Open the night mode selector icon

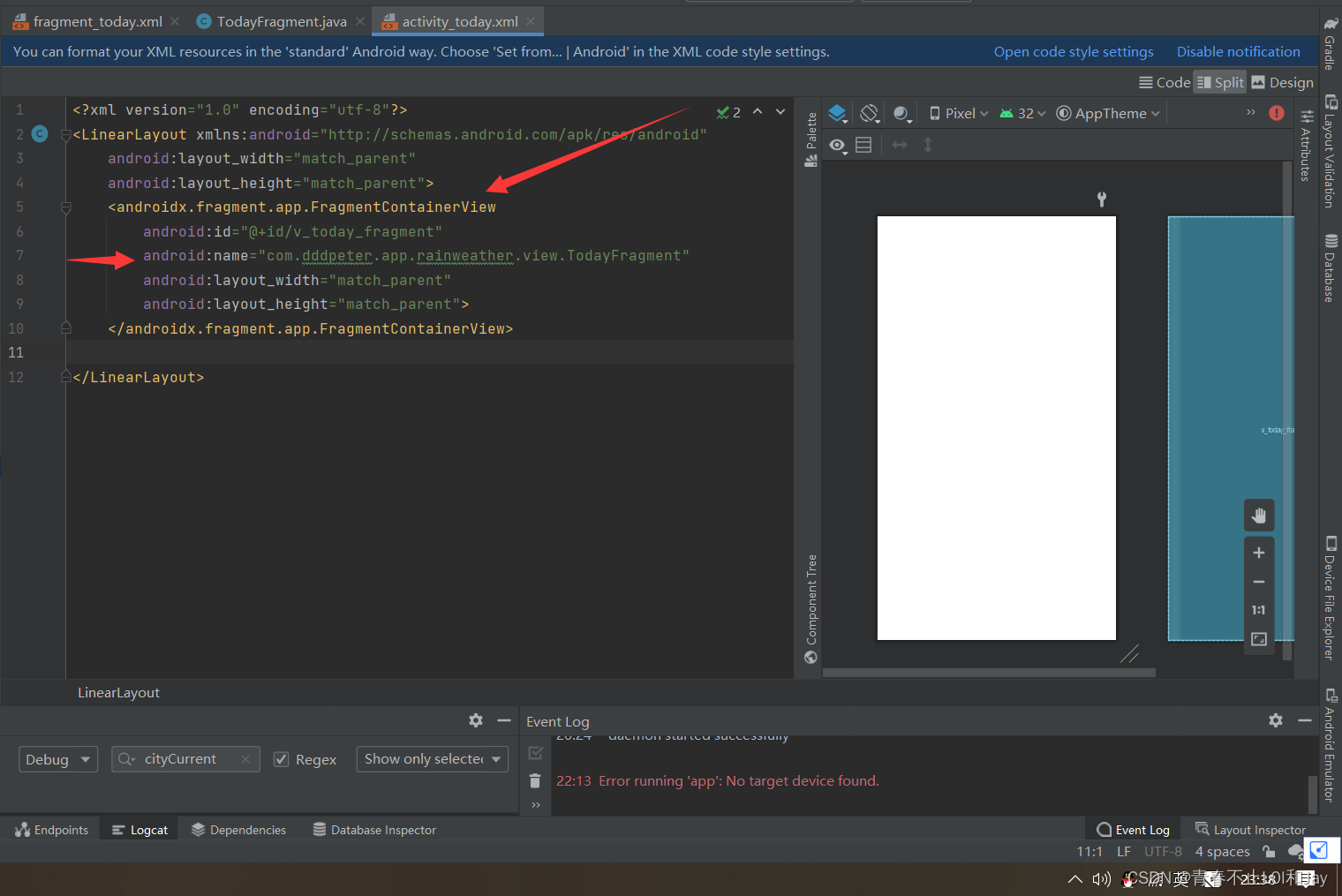click(x=901, y=113)
